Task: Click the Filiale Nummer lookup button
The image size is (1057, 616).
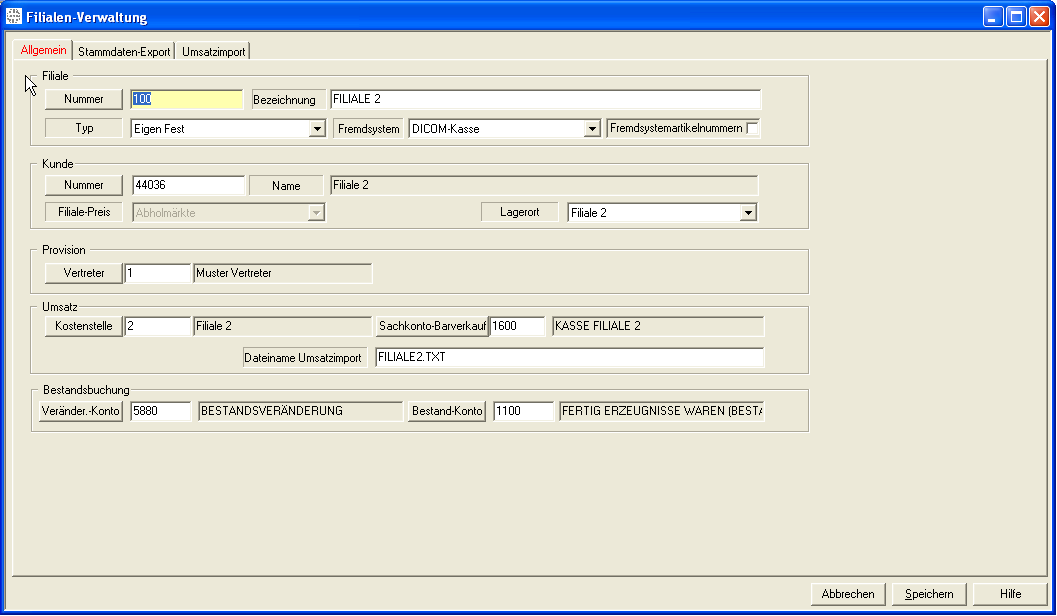Action: tap(84, 99)
